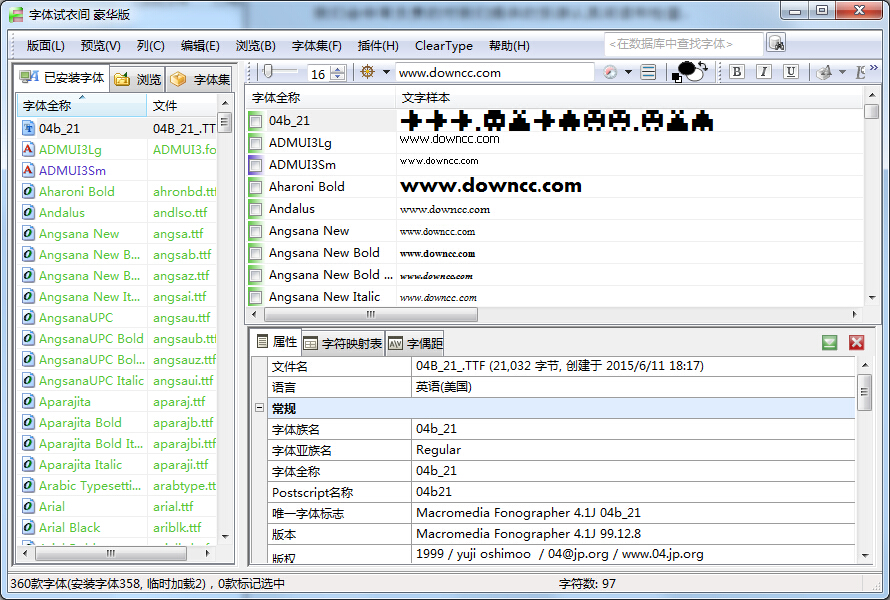Collapse the 常规 section in properties
This screenshot has height=600, width=890.
coord(262,406)
